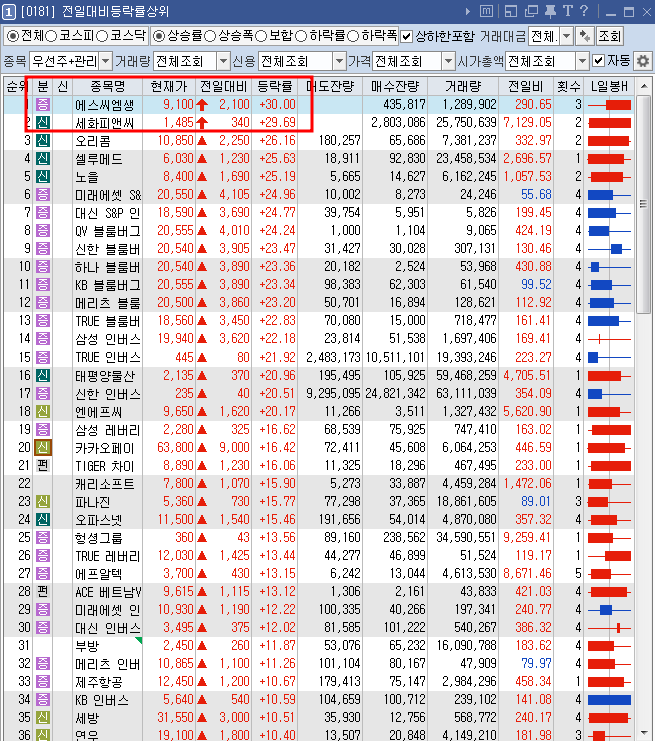Click the 종목명 column header
Image resolution: width=655 pixels, height=741 pixels.
click(108, 86)
